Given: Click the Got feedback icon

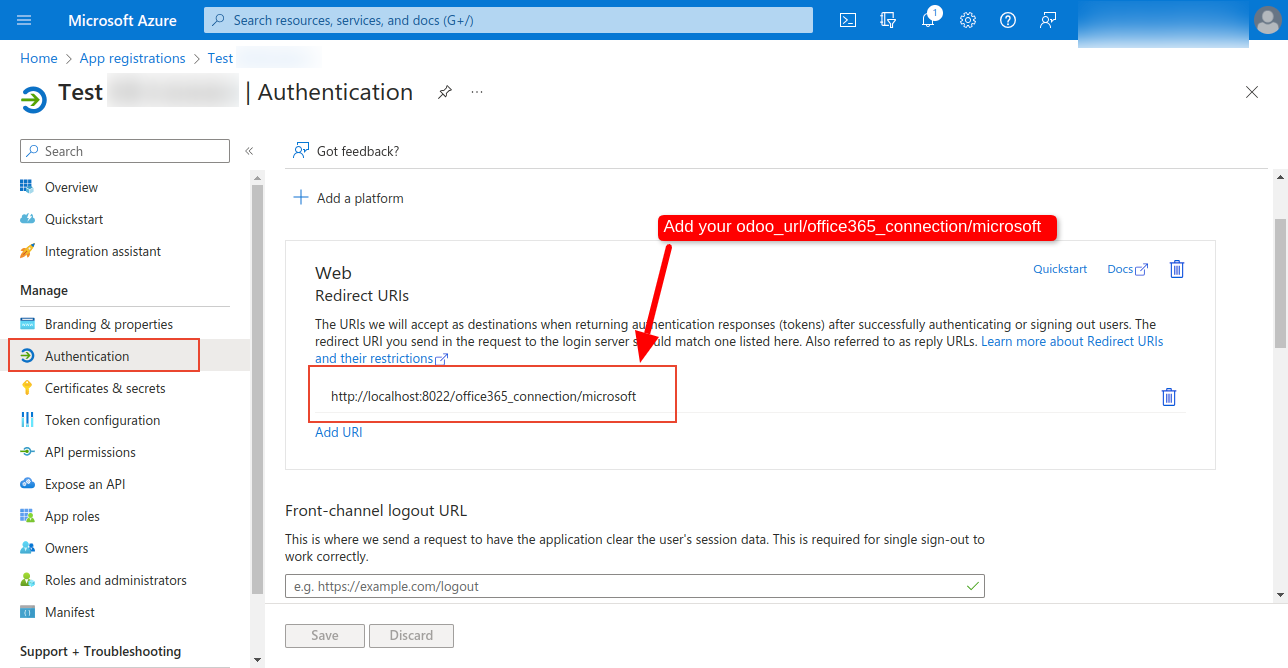Looking at the screenshot, I should (300, 151).
